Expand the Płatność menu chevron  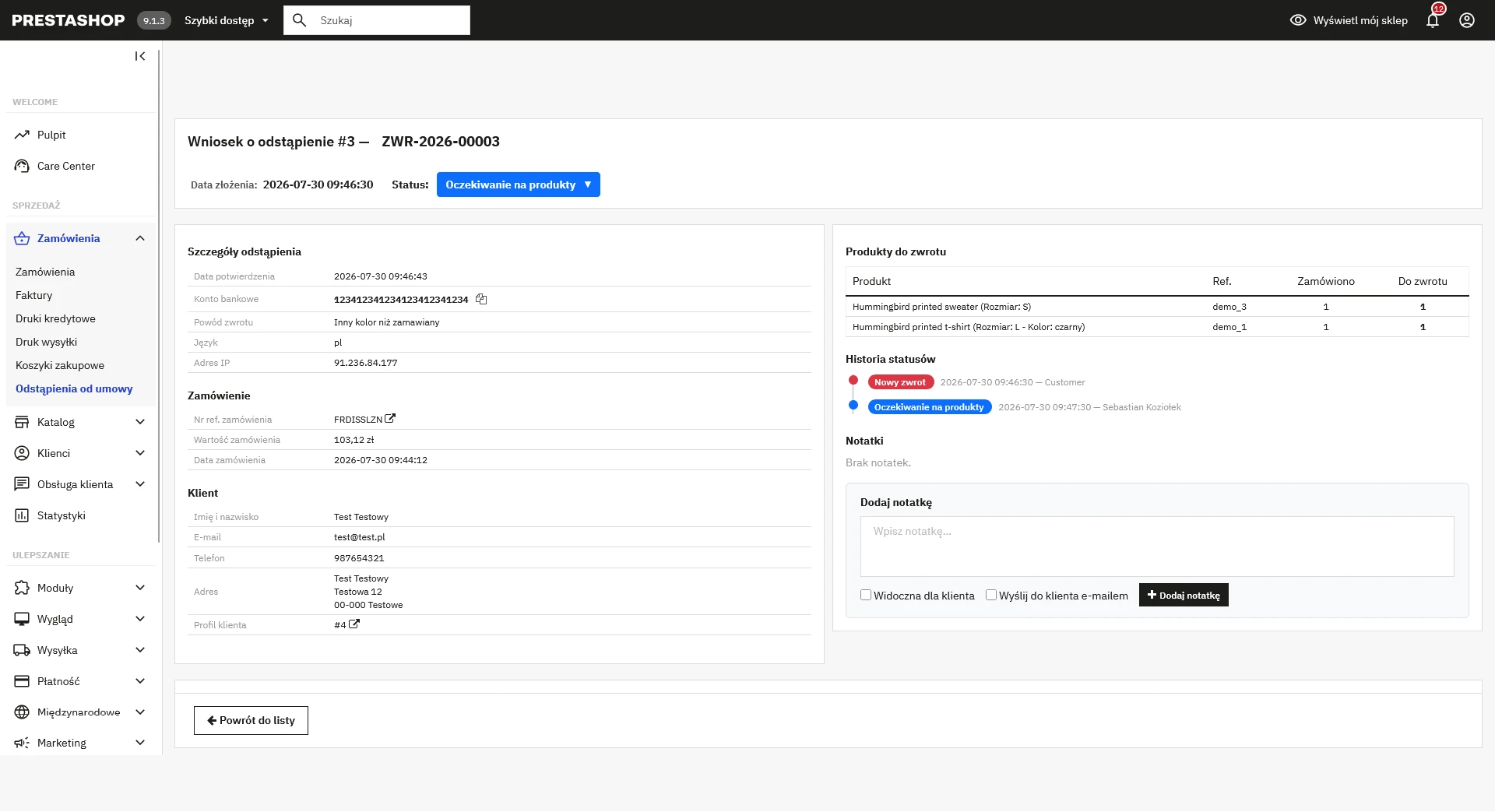pyautogui.click(x=140, y=681)
